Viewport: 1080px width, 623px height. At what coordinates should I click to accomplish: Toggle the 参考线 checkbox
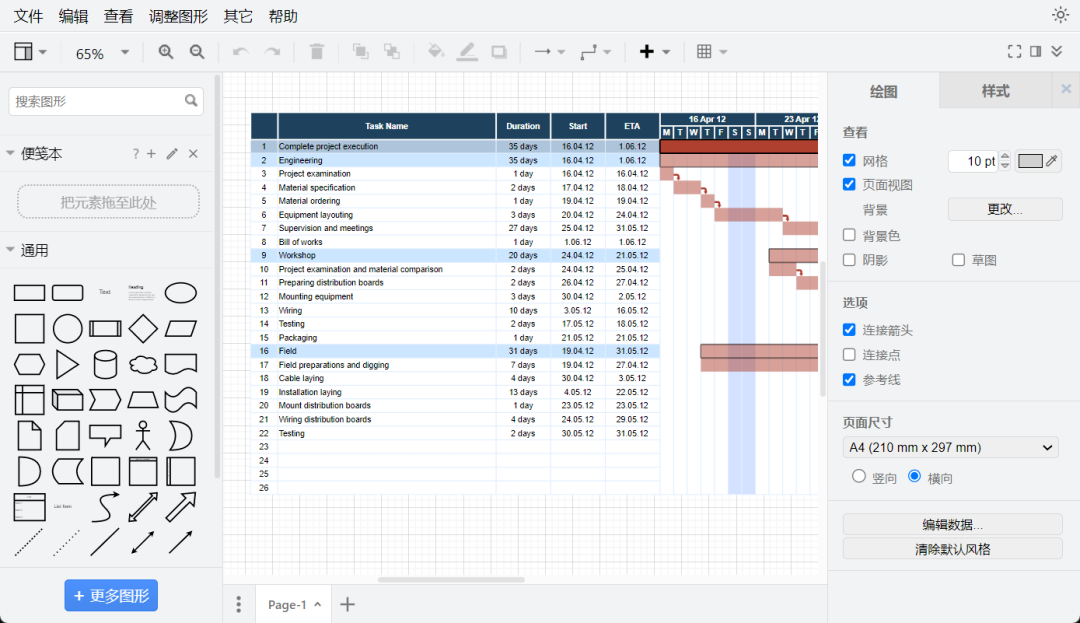click(849, 379)
